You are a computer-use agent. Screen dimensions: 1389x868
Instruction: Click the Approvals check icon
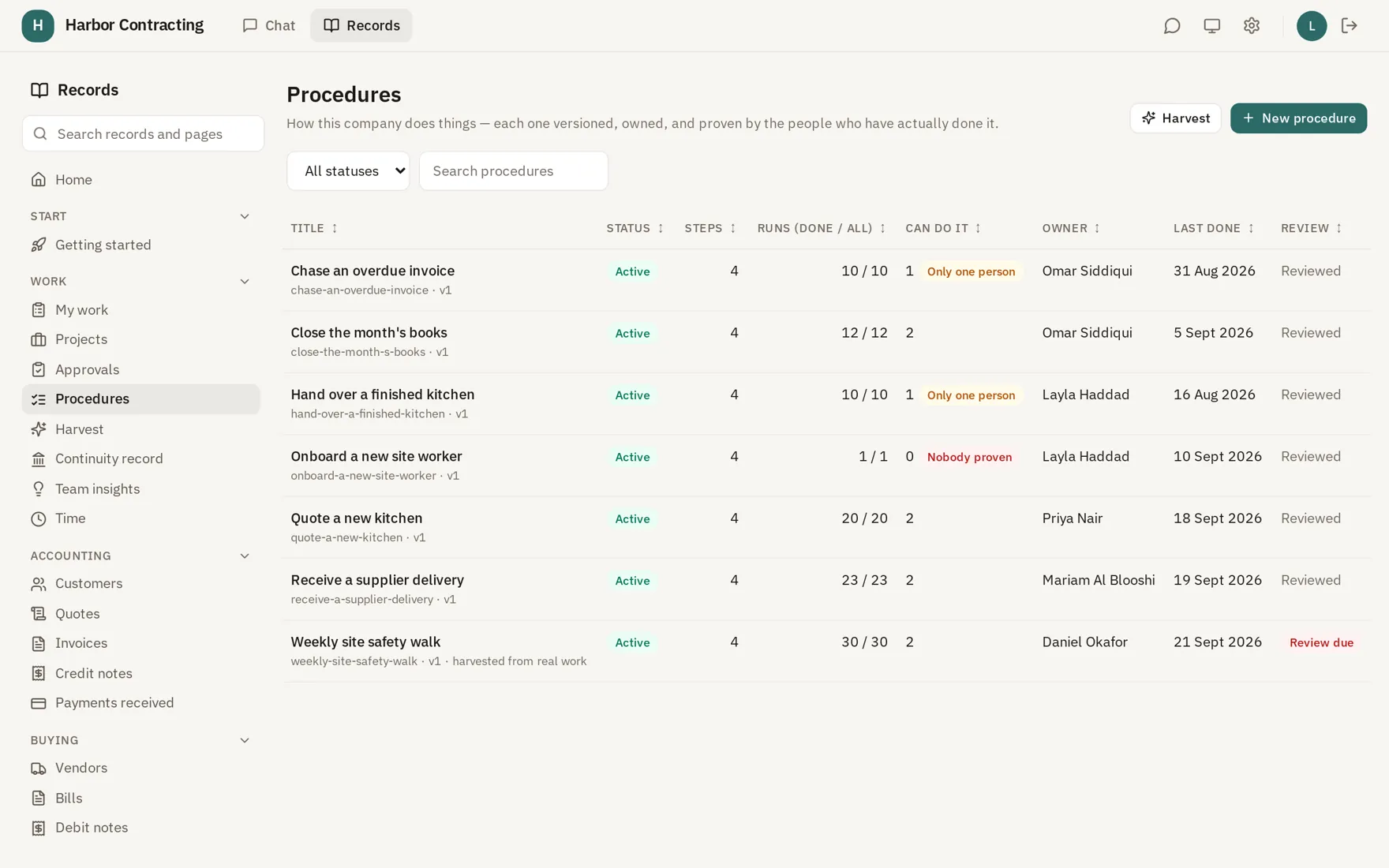tap(39, 369)
